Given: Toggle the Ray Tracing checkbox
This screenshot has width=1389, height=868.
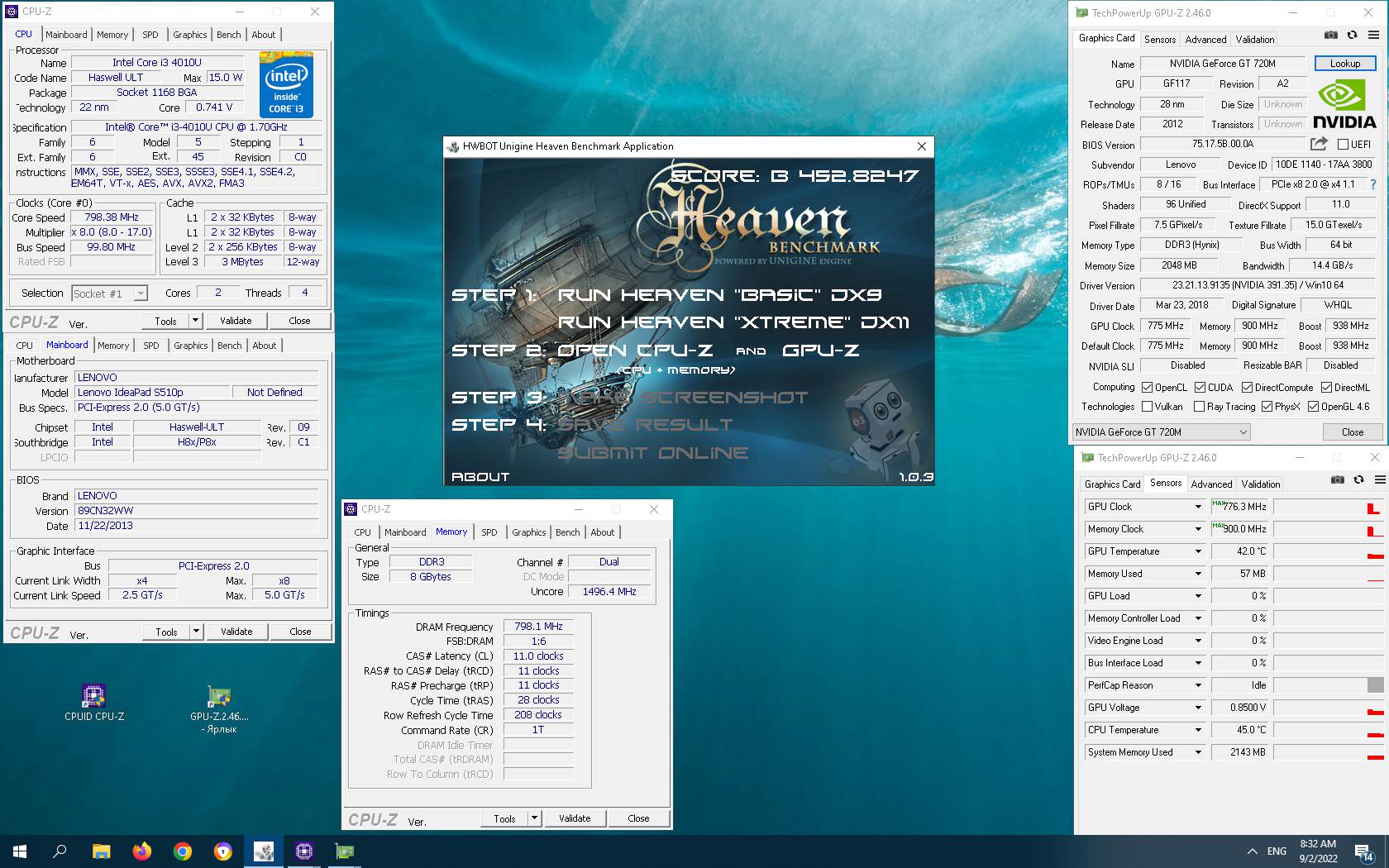Looking at the screenshot, I should coord(1199,406).
